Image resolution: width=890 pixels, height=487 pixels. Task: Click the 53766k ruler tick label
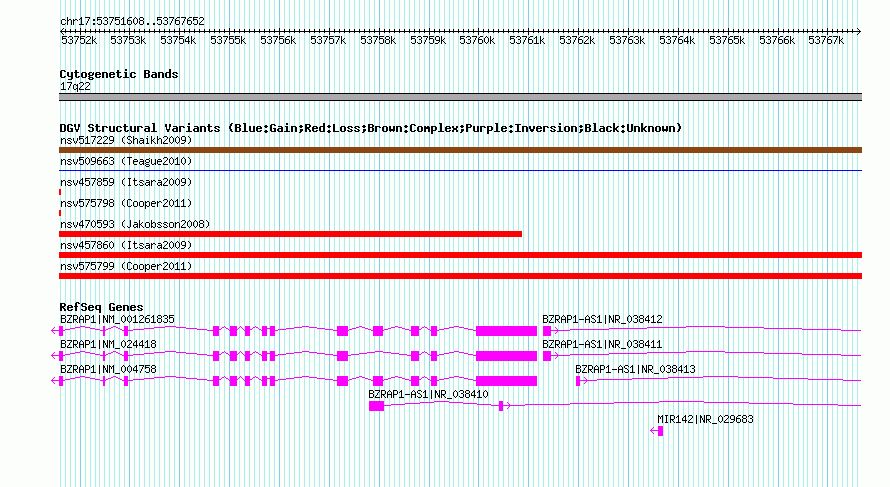[x=777, y=40]
